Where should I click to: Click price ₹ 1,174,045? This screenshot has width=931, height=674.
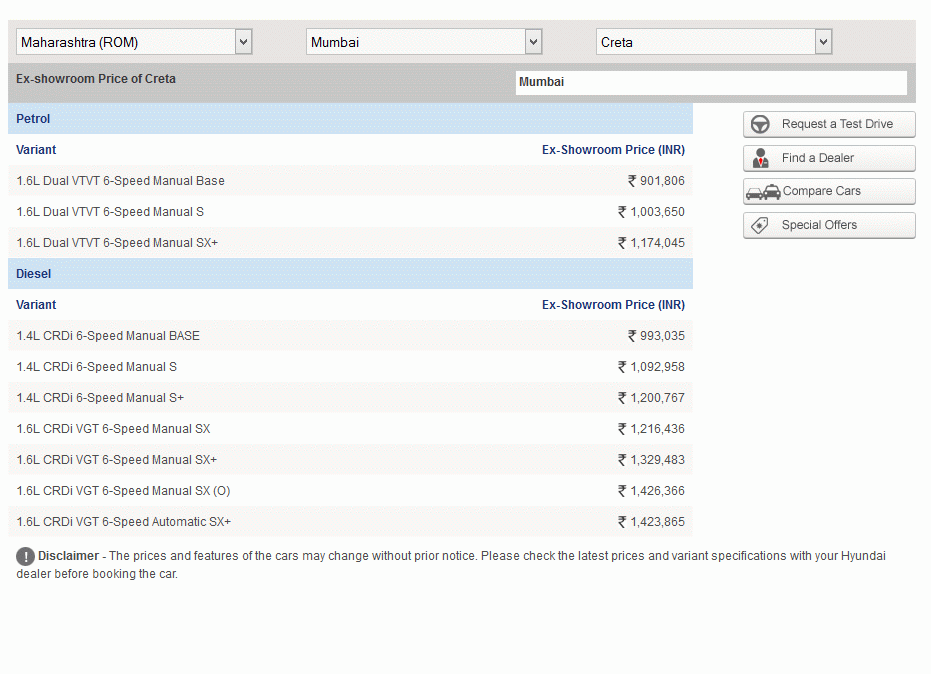[651, 243]
